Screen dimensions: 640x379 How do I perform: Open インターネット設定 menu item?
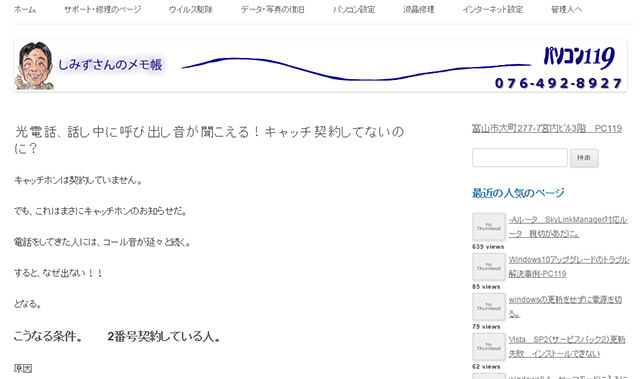pyautogui.click(x=493, y=9)
